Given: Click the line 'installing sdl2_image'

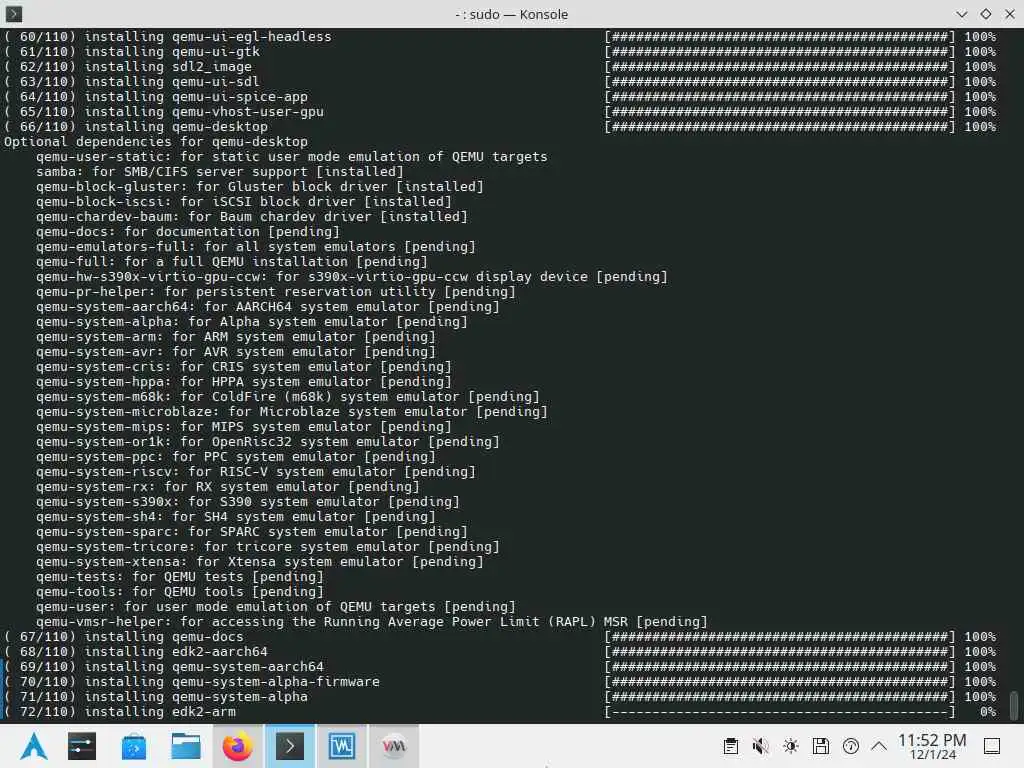Looking at the screenshot, I should pyautogui.click(x=168, y=67).
